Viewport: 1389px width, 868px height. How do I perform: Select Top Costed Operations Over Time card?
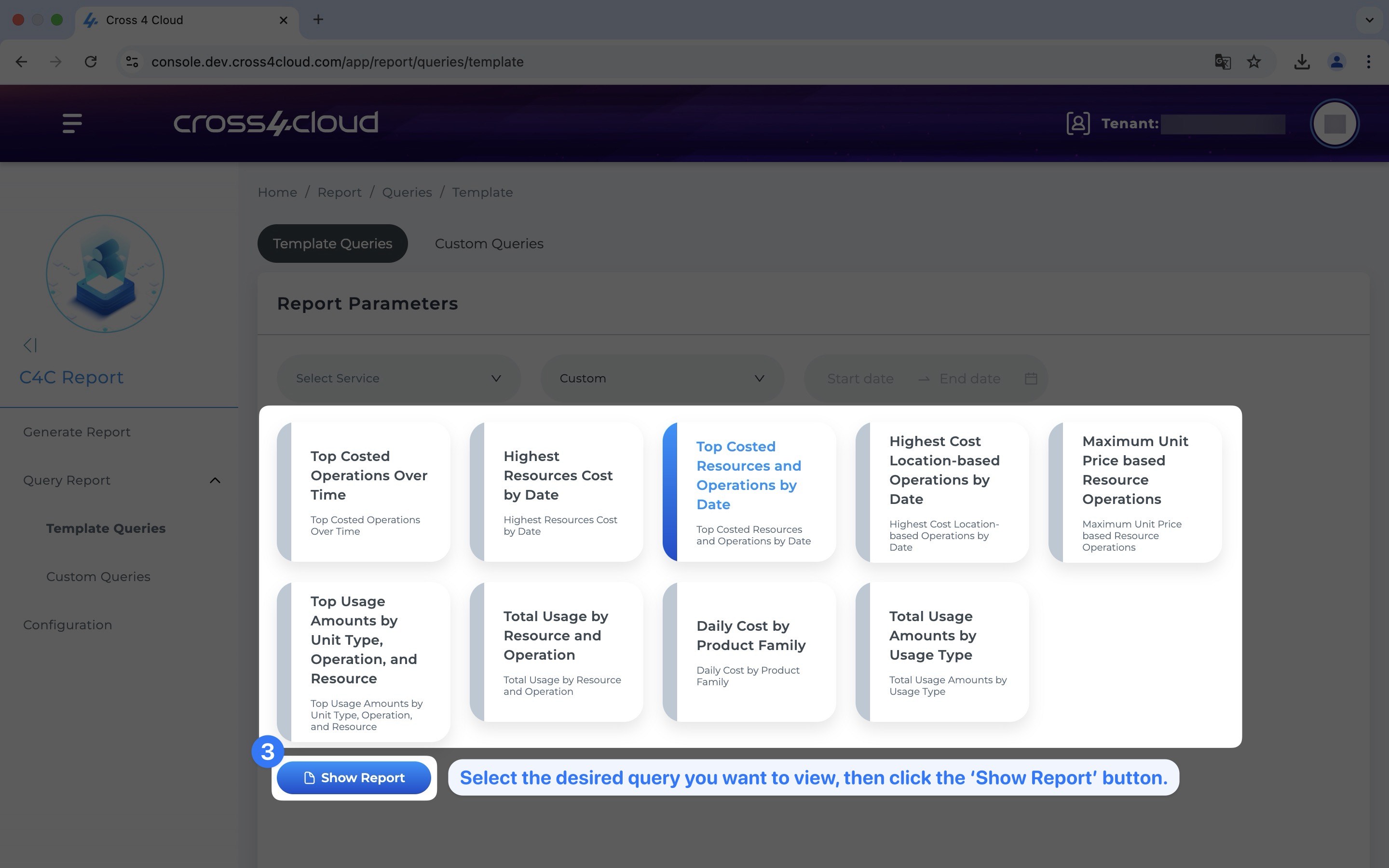[363, 491]
